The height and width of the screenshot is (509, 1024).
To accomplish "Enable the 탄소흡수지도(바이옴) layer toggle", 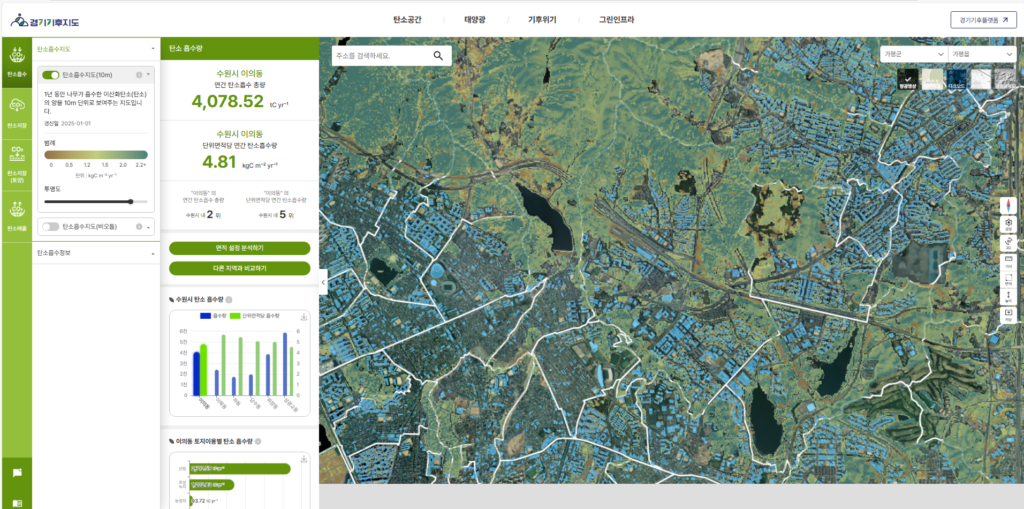I will [x=51, y=227].
